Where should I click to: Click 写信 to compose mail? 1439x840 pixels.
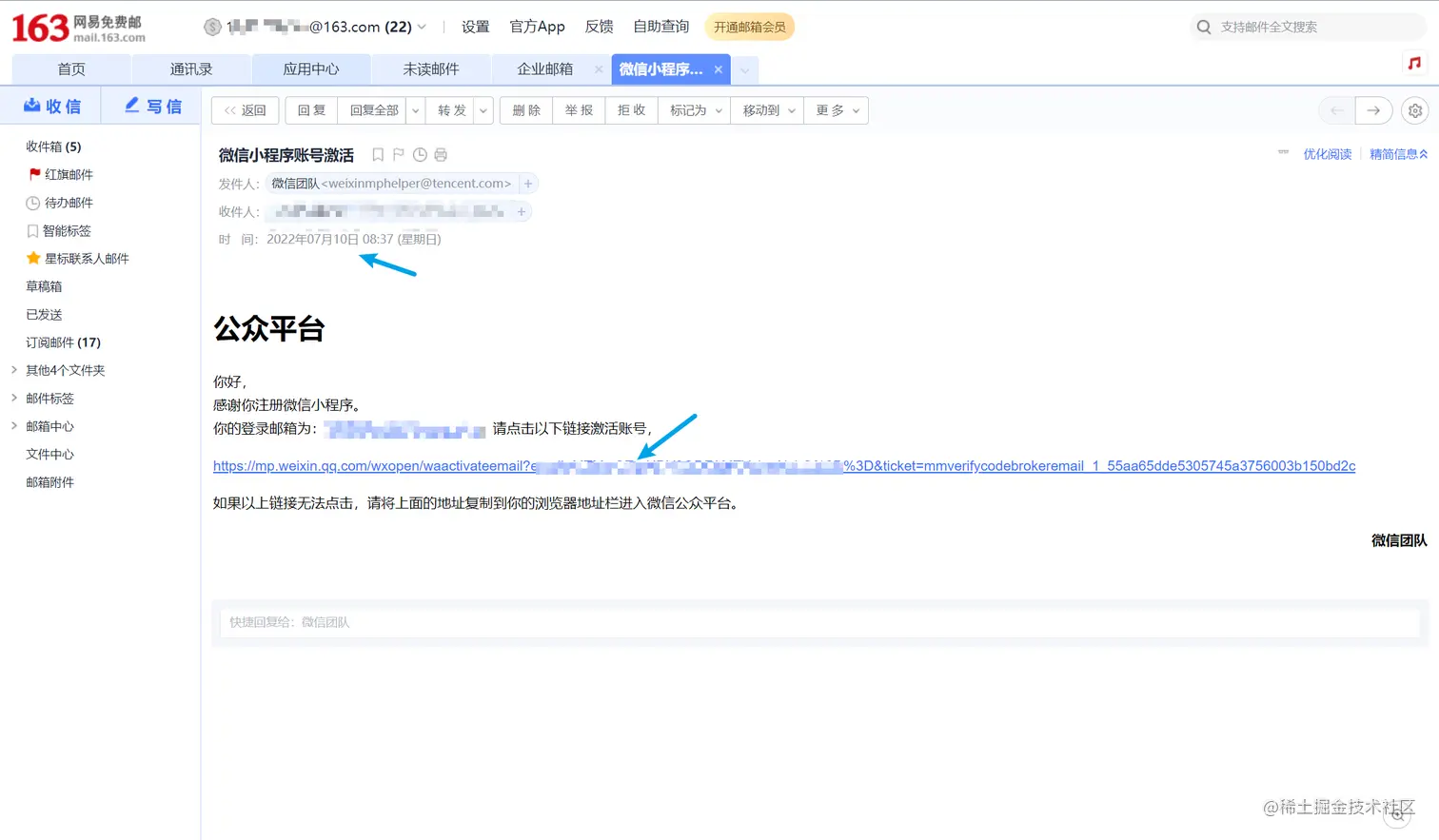pyautogui.click(x=152, y=106)
